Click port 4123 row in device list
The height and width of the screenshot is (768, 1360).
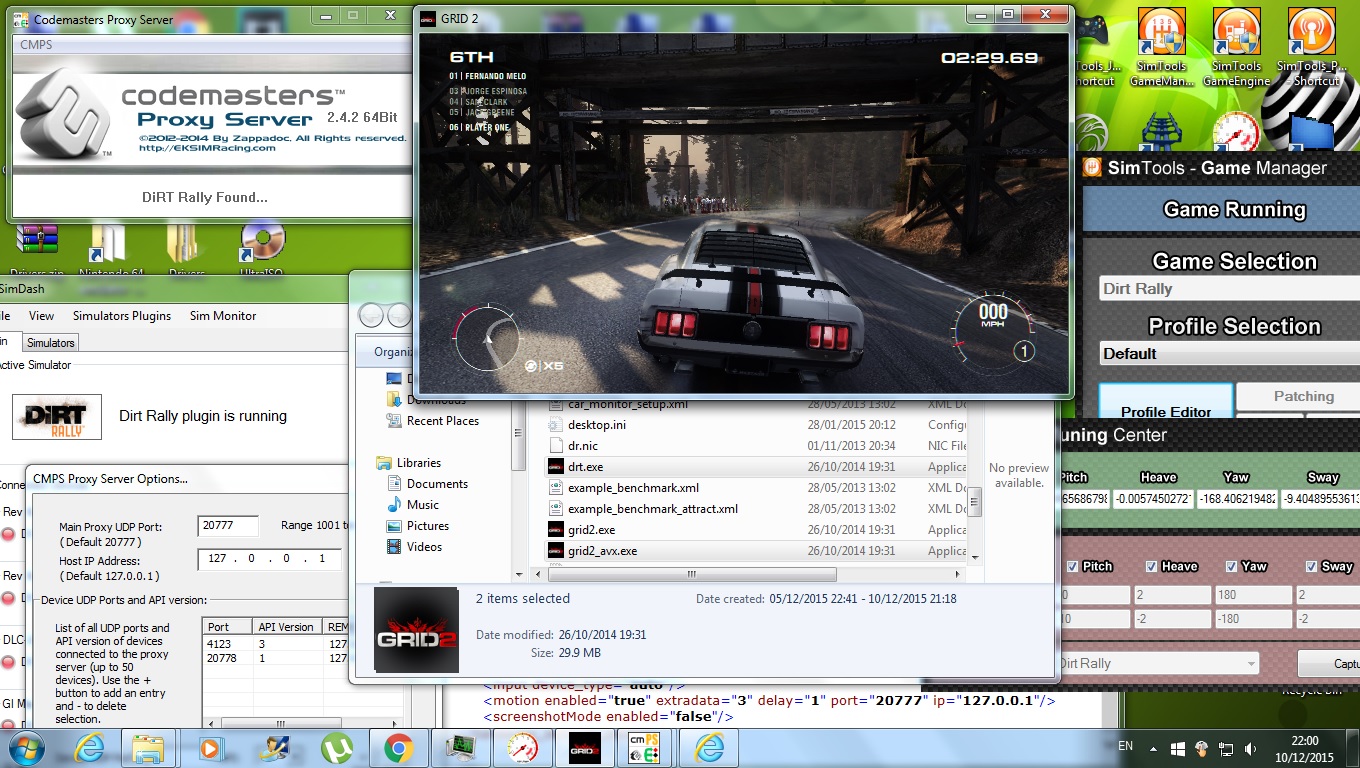275,645
